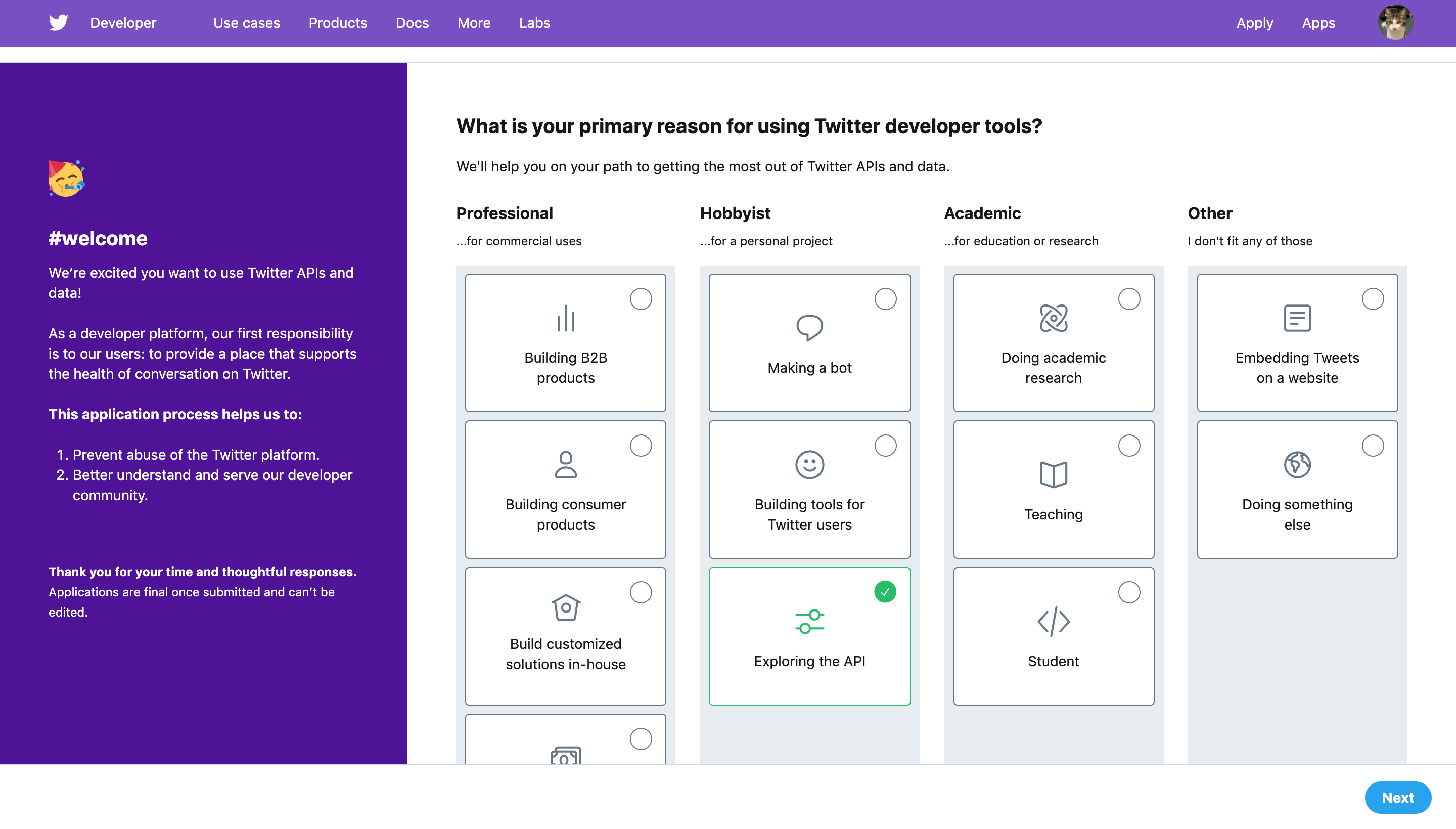Click the "Hobbyist" column heading
The width and height of the screenshot is (1456, 829).
[735, 213]
